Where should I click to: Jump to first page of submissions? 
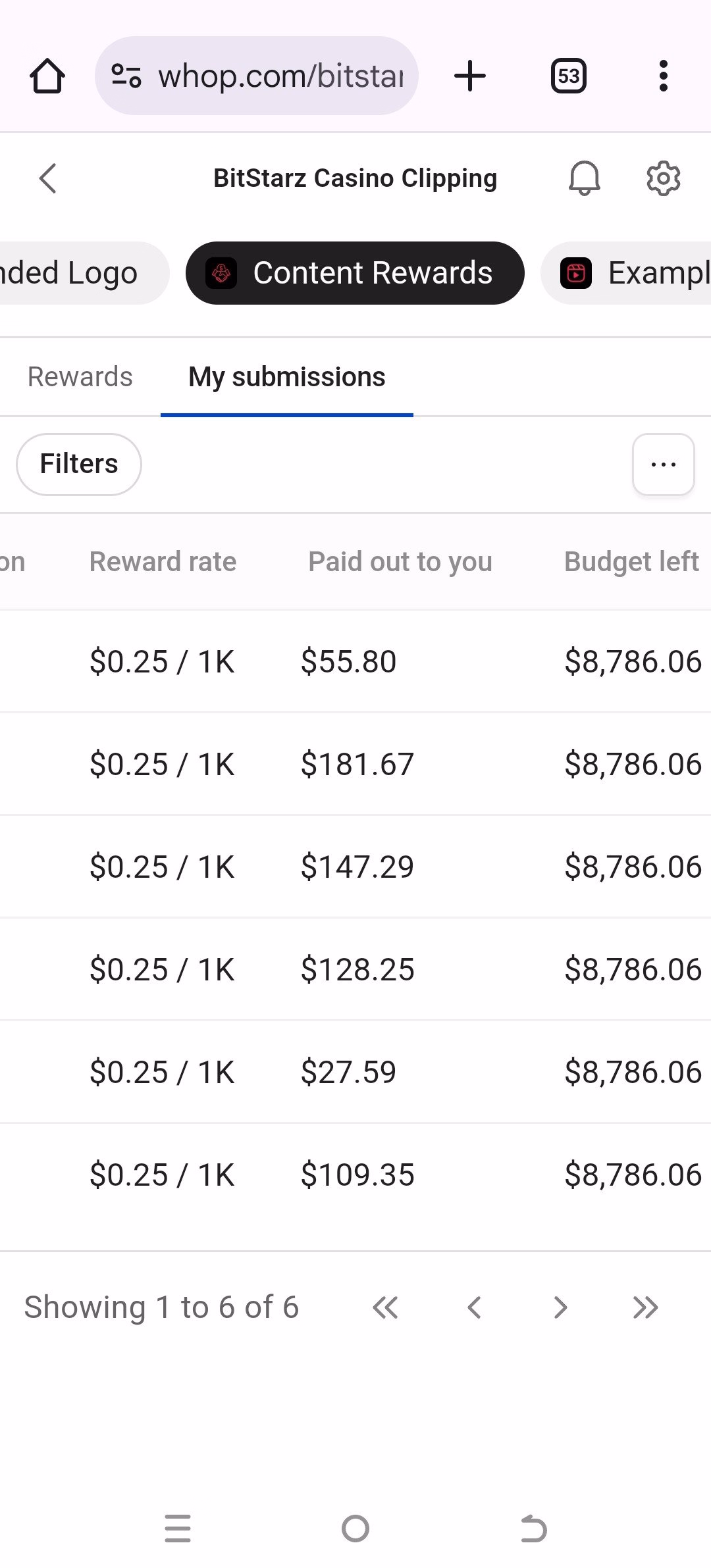[385, 1307]
